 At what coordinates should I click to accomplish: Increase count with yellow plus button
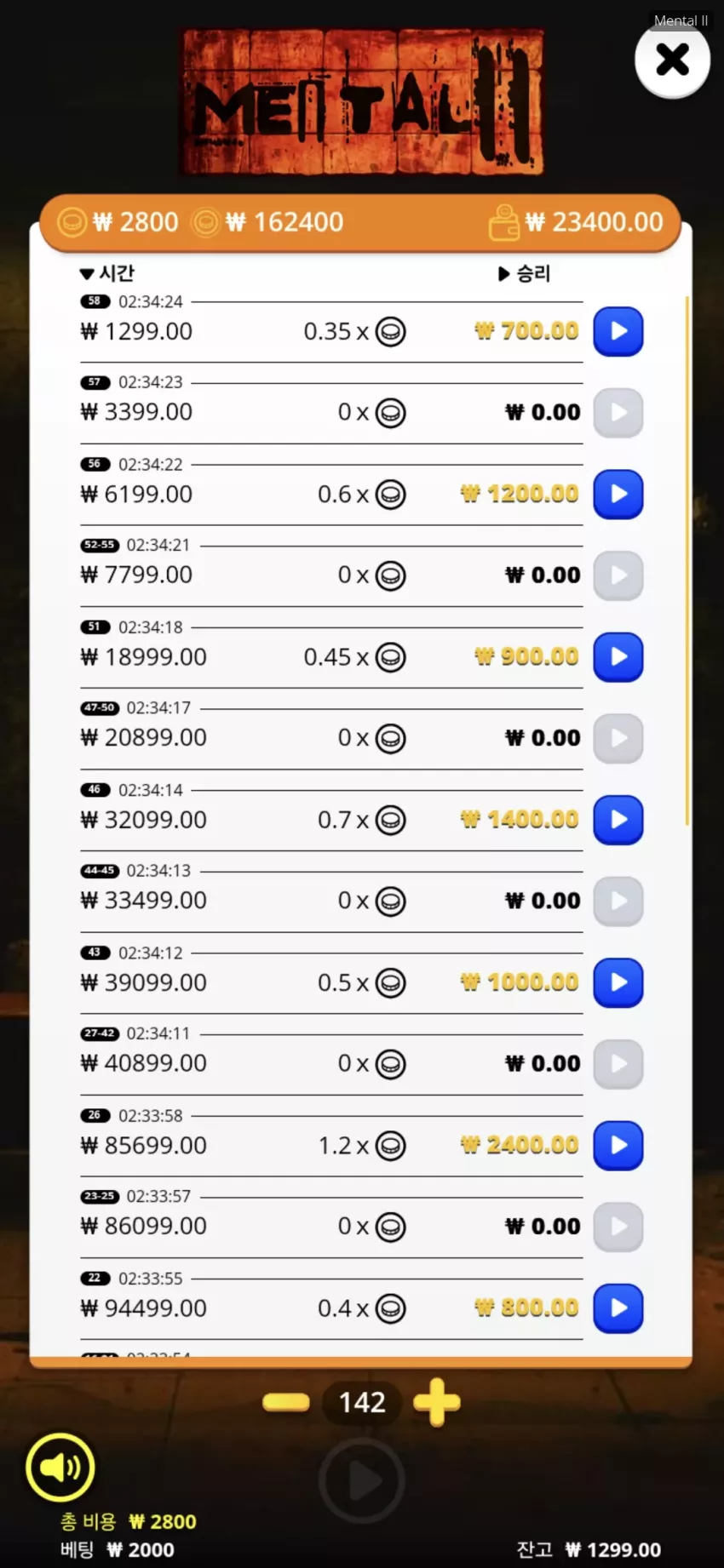click(x=437, y=1402)
